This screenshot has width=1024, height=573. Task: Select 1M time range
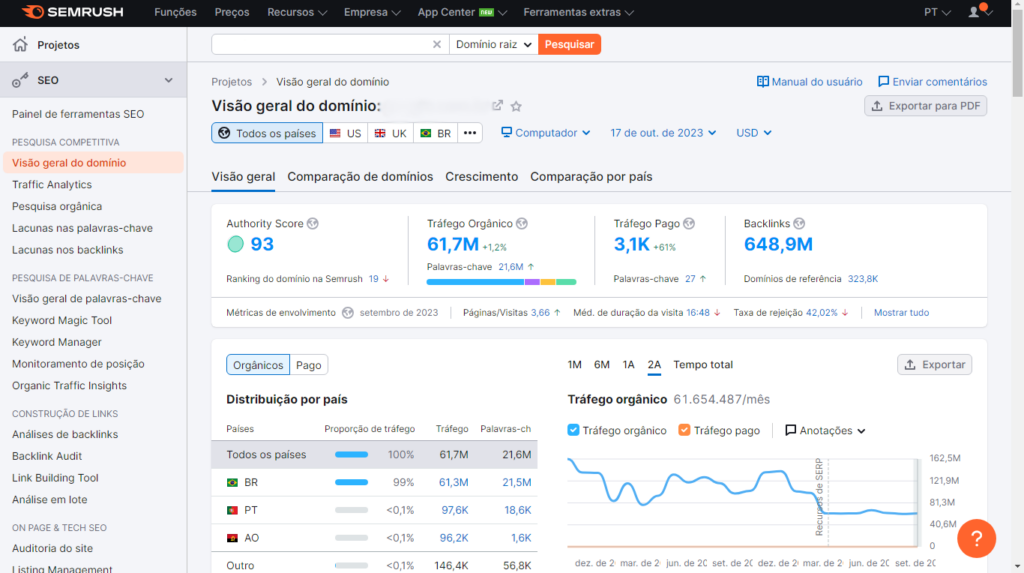(x=575, y=365)
